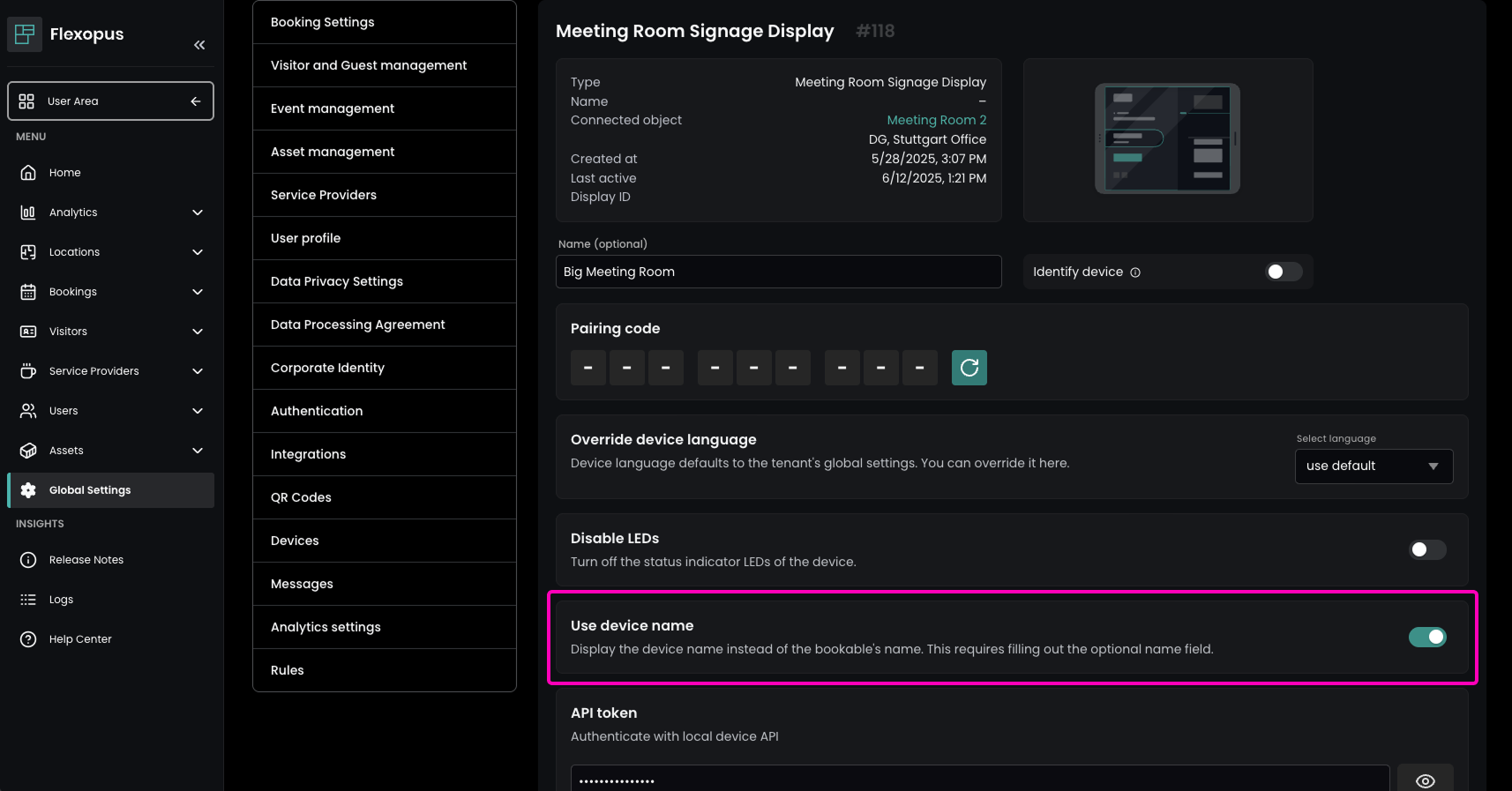The image size is (1512, 791).
Task: Show API token with eye icon
Action: pos(1425,780)
